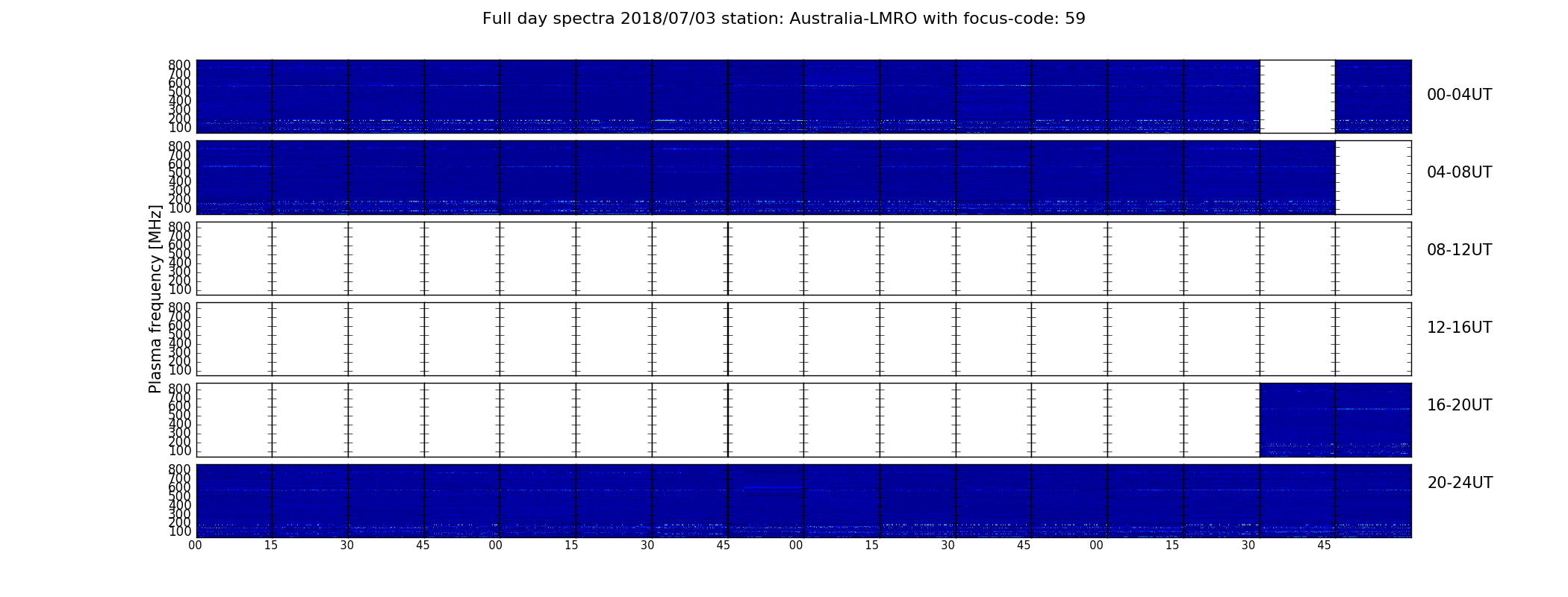The image size is (1568, 597).
Task: Click inside the 00-04UT spectrogram data
Action: [x=728, y=96]
